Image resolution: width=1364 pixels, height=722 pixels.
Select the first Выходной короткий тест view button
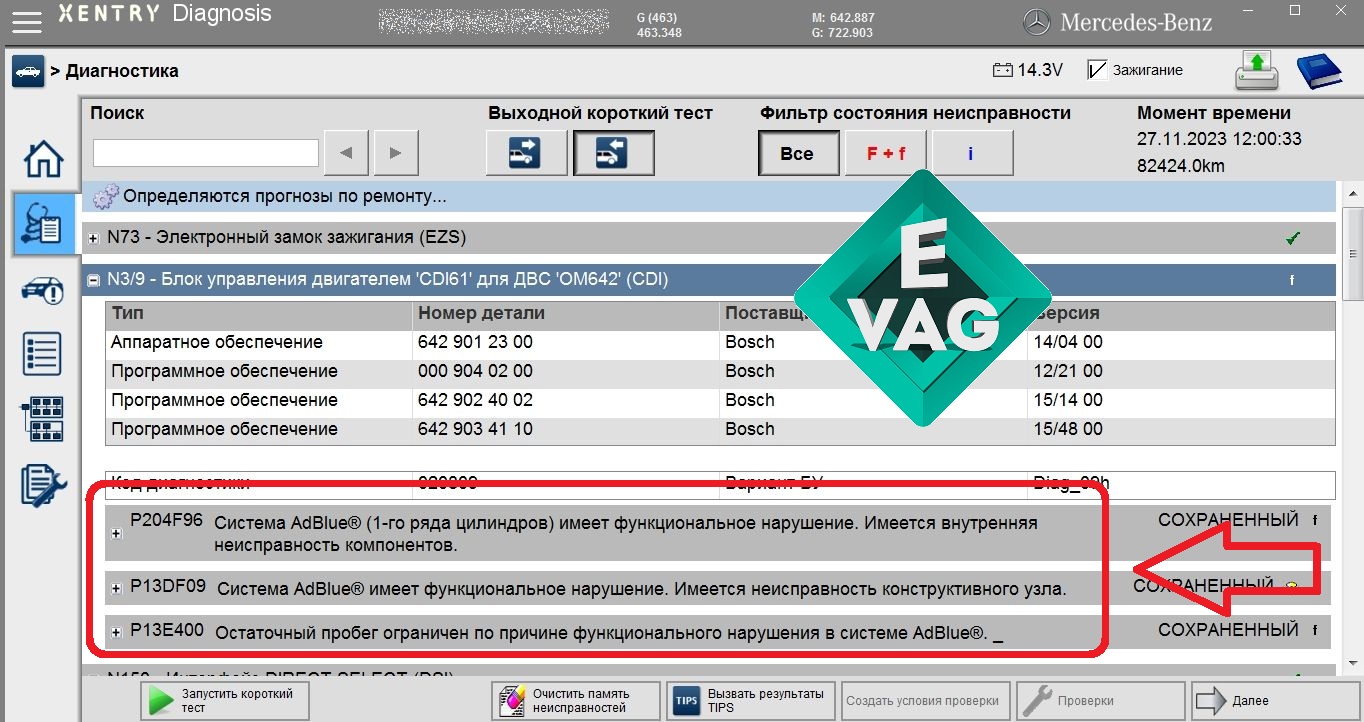click(x=526, y=153)
